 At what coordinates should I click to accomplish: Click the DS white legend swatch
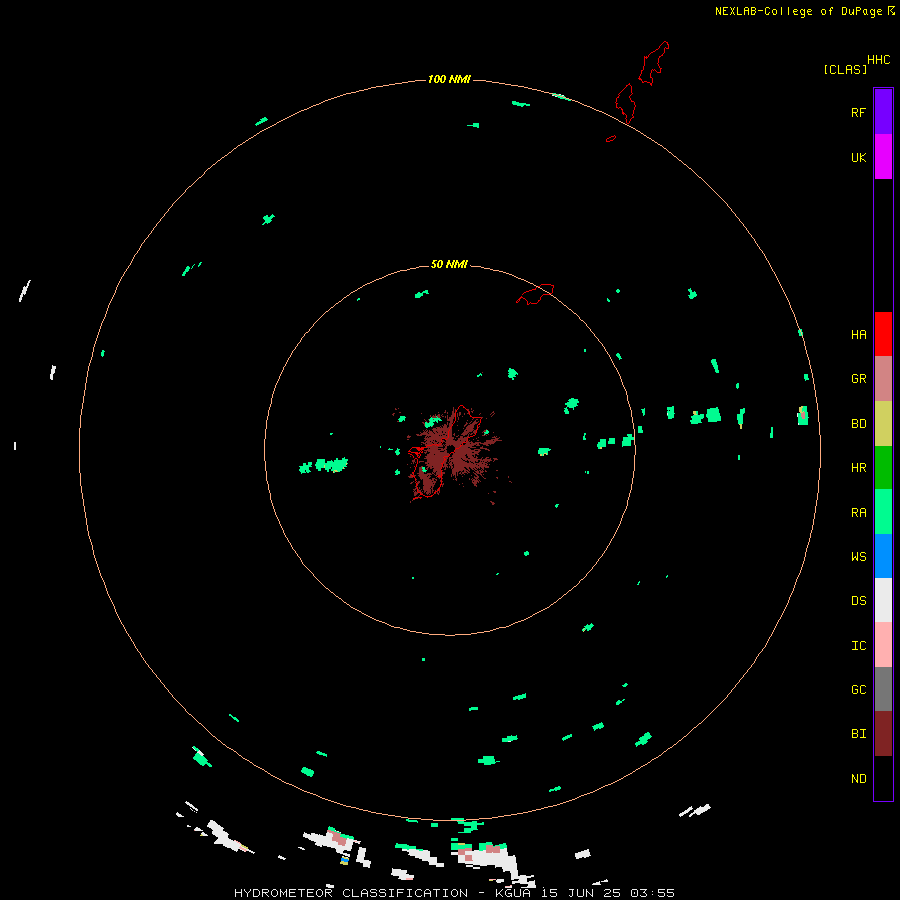883,600
